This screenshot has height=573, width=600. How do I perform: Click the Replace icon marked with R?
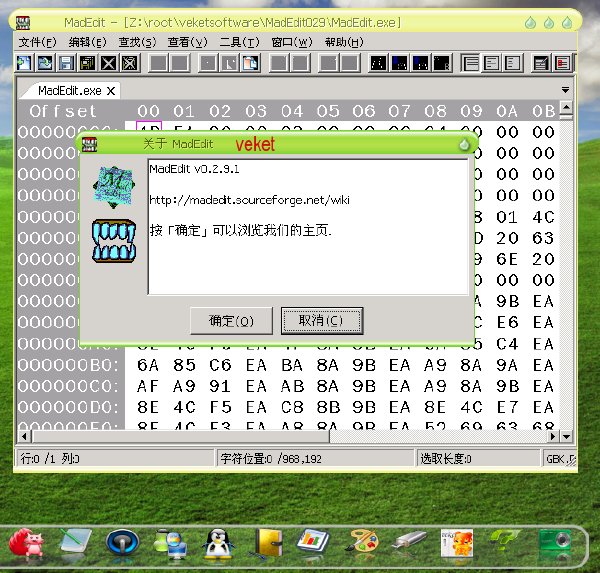click(442, 63)
